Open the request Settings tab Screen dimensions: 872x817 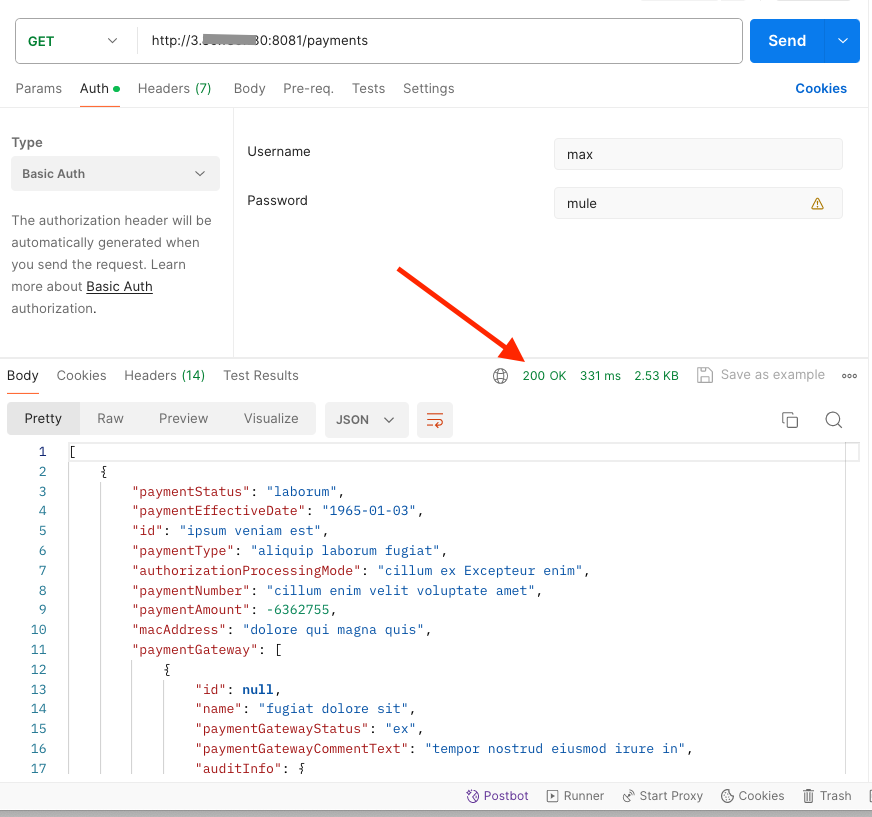(x=428, y=88)
